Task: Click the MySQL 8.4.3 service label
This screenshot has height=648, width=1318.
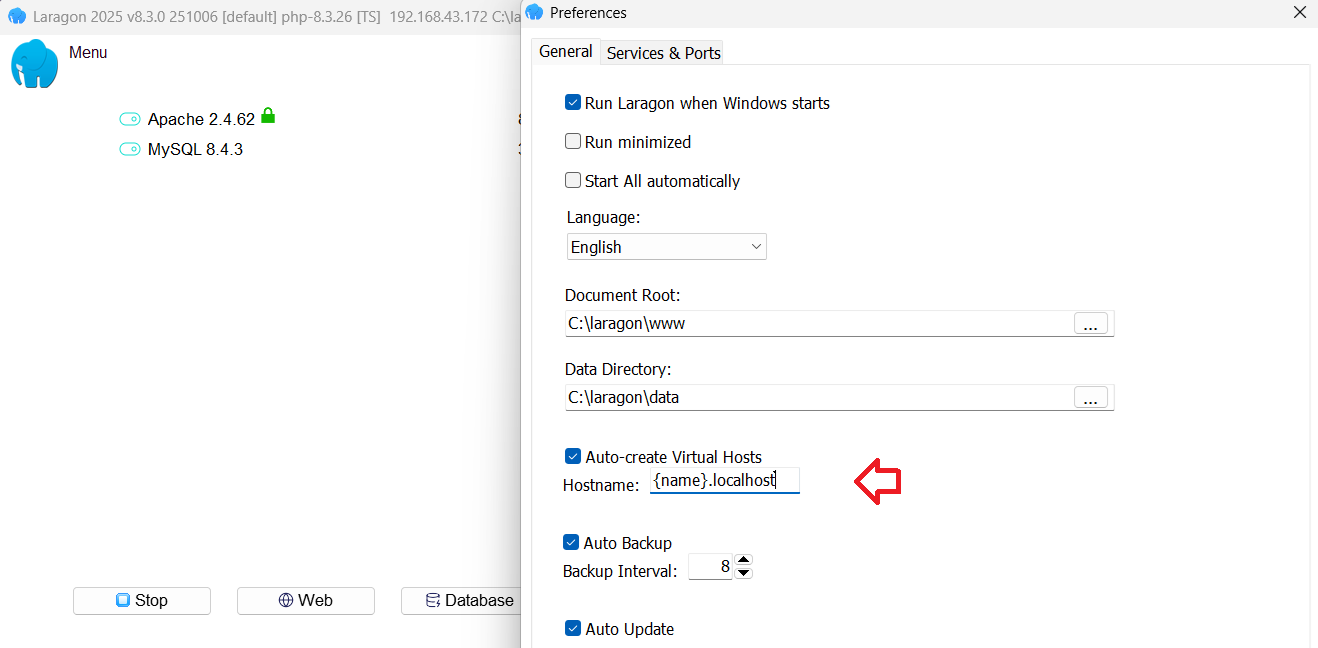Action: (195, 149)
